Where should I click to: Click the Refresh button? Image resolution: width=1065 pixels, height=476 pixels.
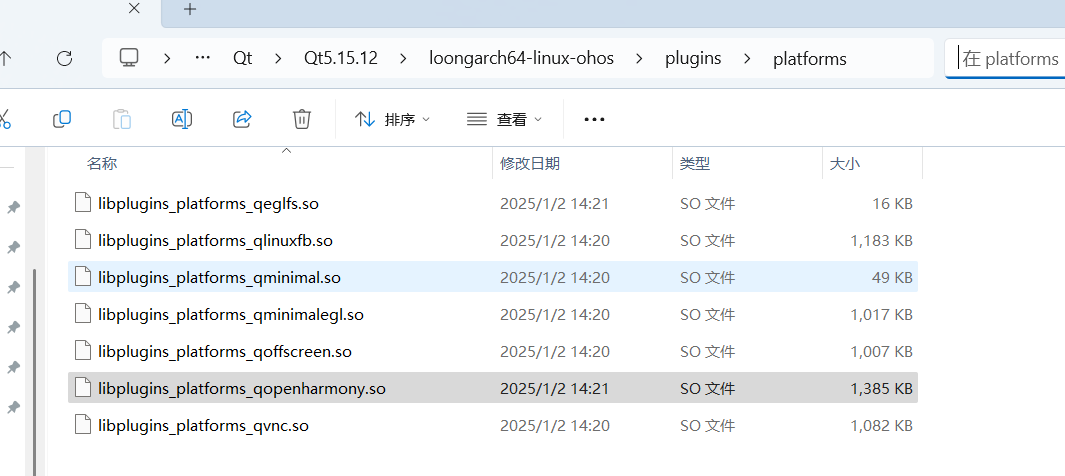click(65, 58)
